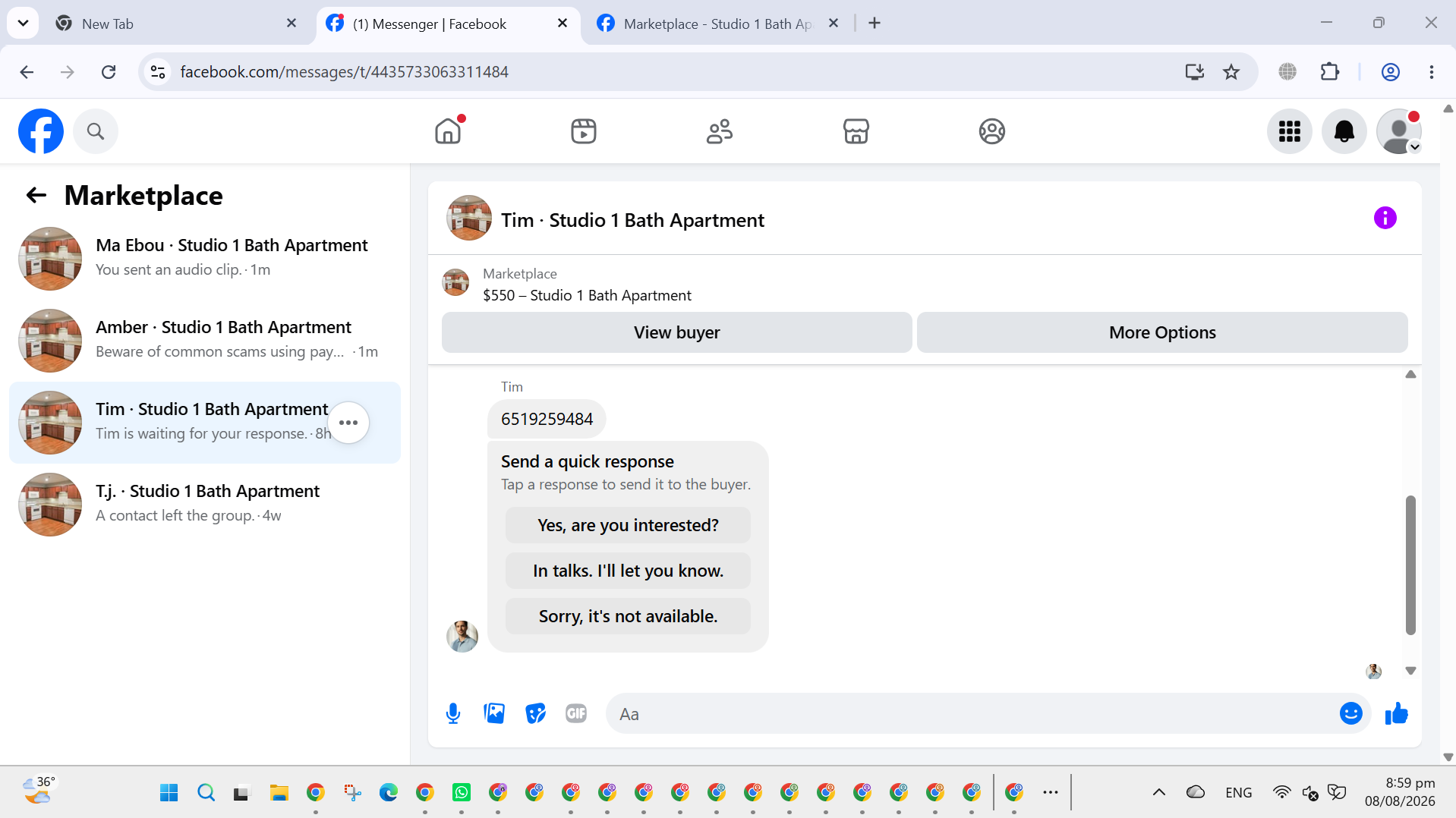Open the Marketplace storefront icon
Image resolution: width=1456 pixels, height=818 pixels.
(856, 131)
